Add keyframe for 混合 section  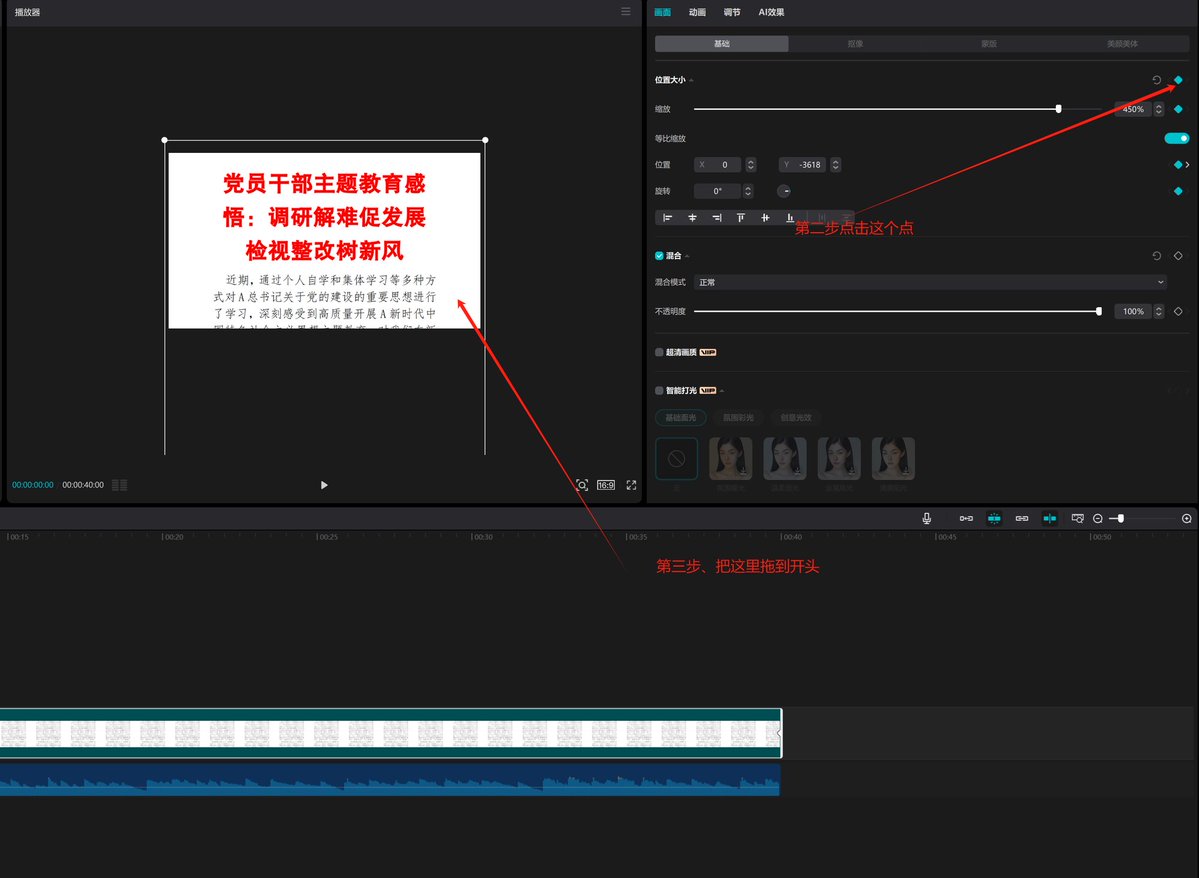1178,255
